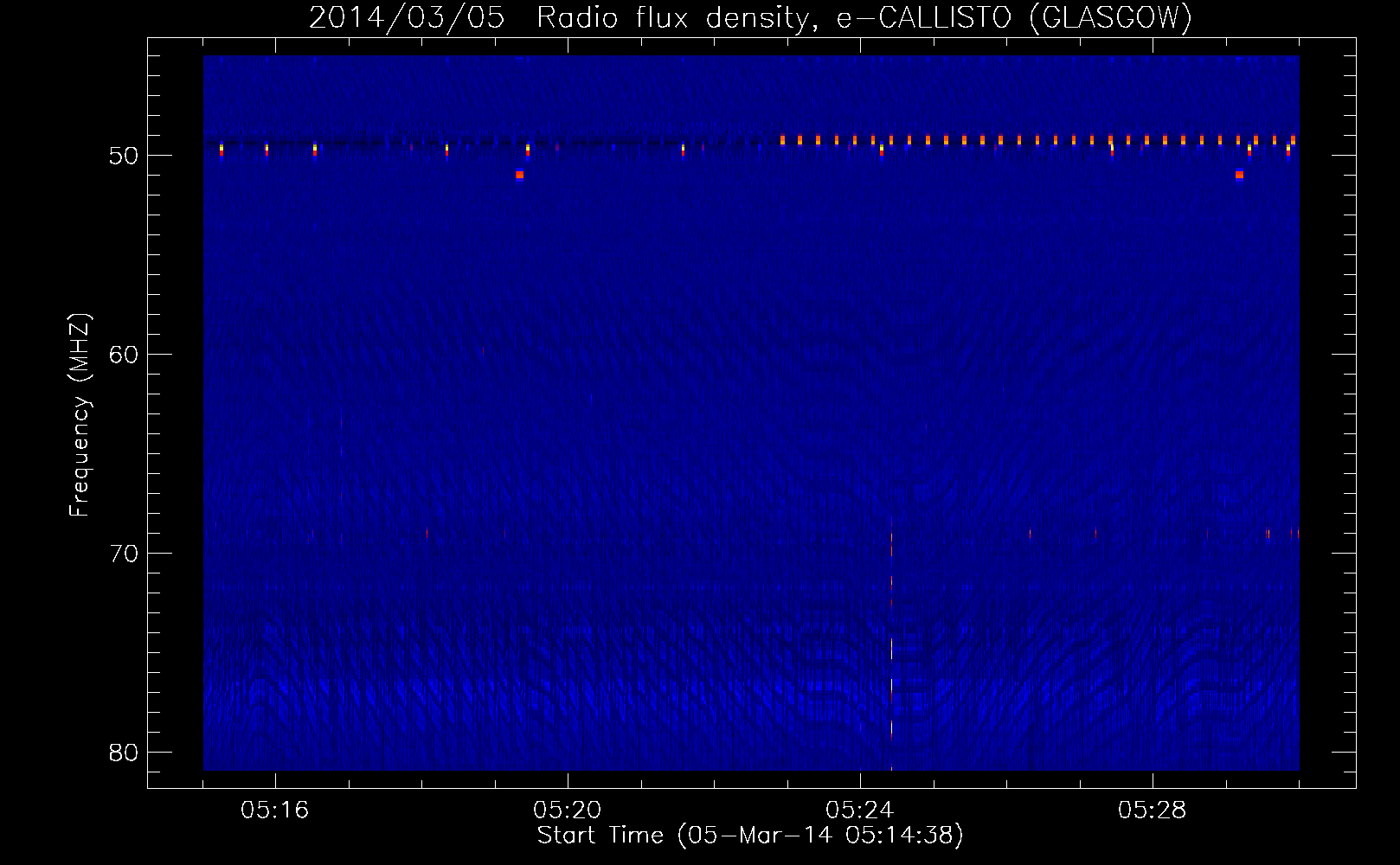Click the "Frequency (MHZ)" axis label
The width and height of the screenshot is (1400, 865).
[79, 414]
